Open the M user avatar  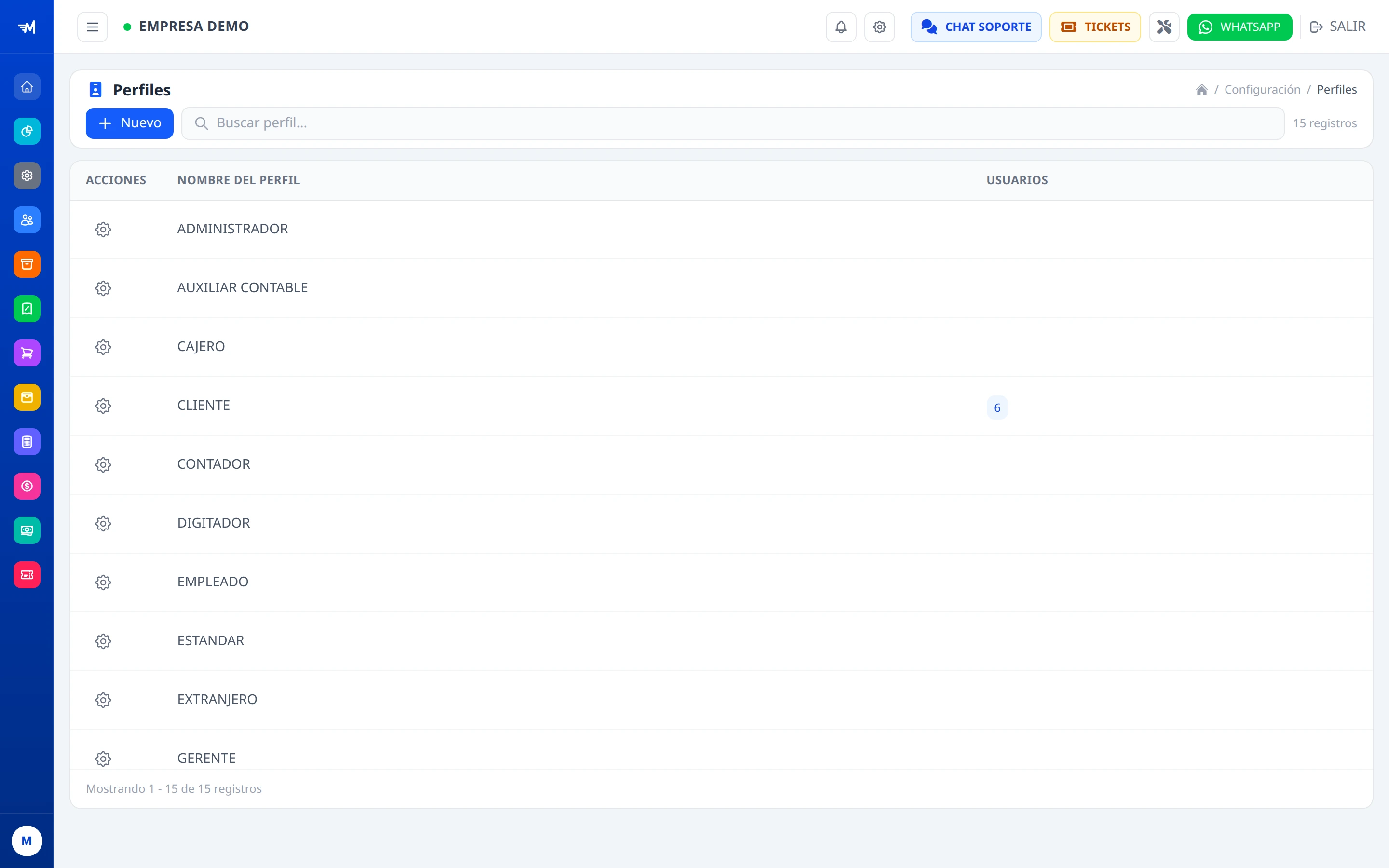click(27, 841)
